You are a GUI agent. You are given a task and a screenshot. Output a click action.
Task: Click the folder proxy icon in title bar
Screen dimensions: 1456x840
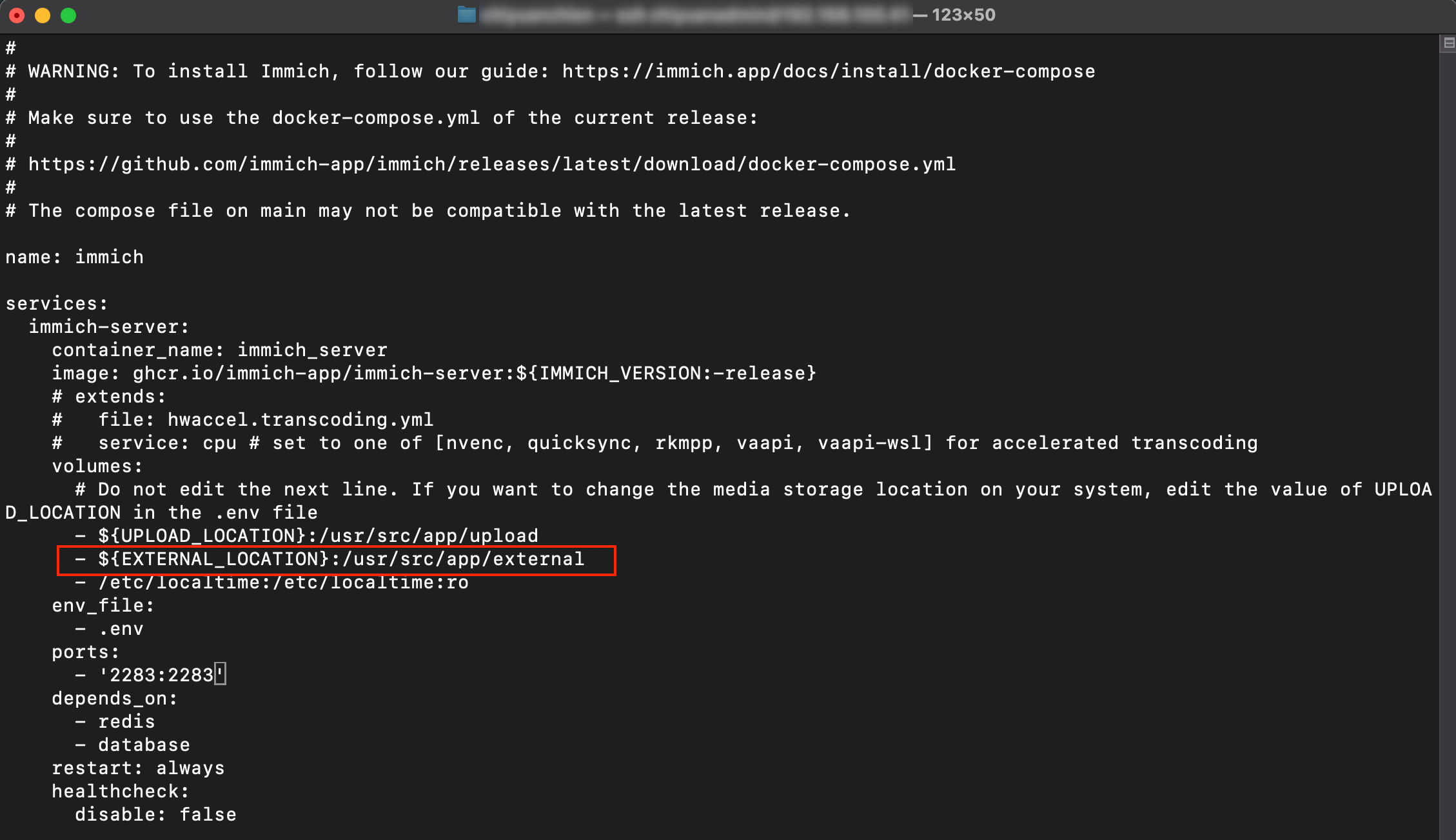click(x=467, y=15)
